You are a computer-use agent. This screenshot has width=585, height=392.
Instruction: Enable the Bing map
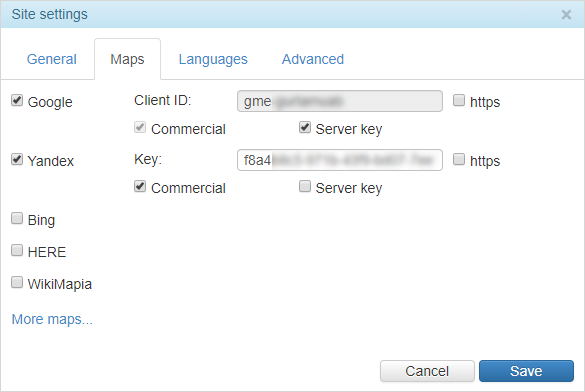(x=17, y=218)
